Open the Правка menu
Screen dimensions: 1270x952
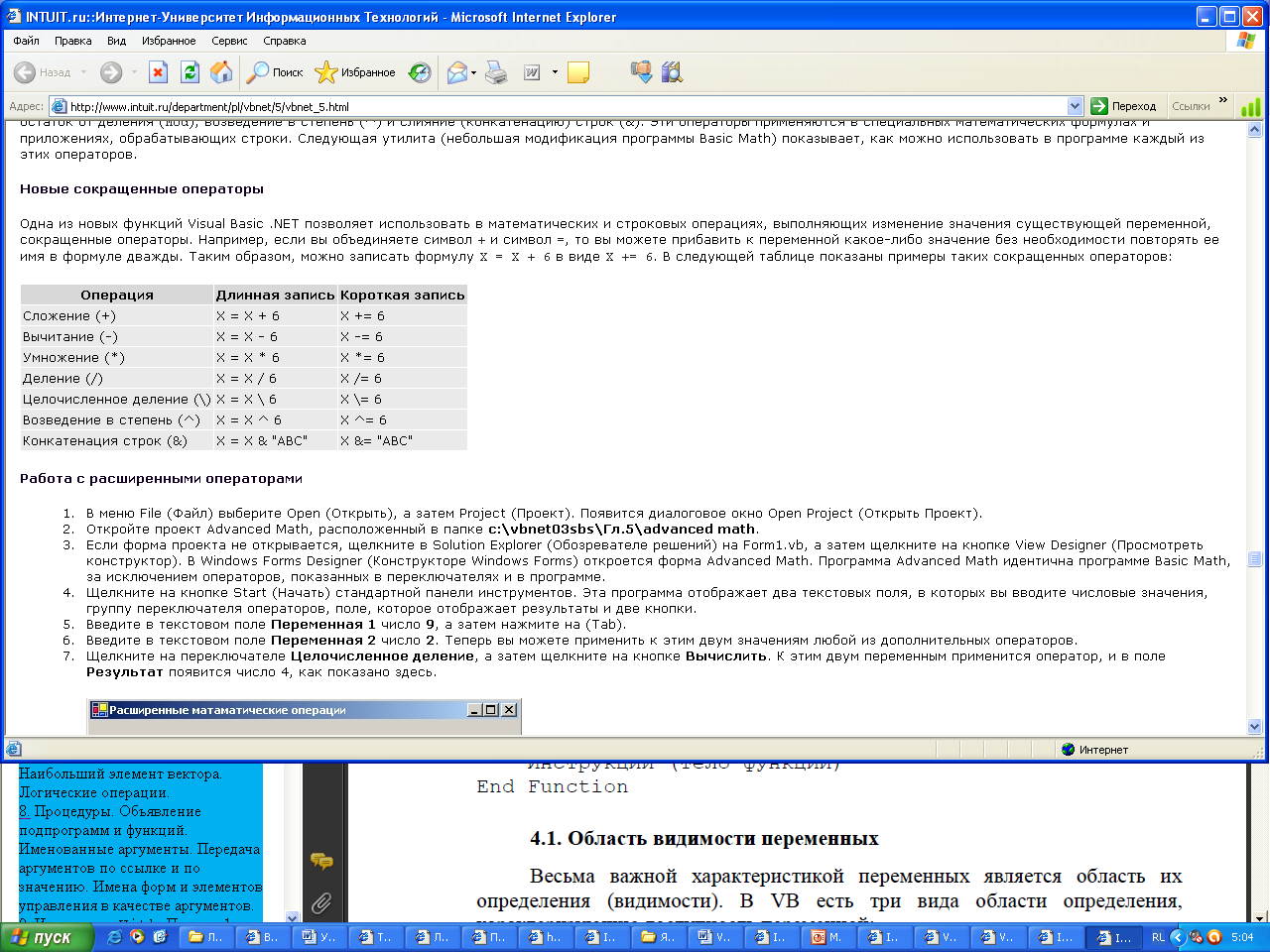click(x=73, y=41)
